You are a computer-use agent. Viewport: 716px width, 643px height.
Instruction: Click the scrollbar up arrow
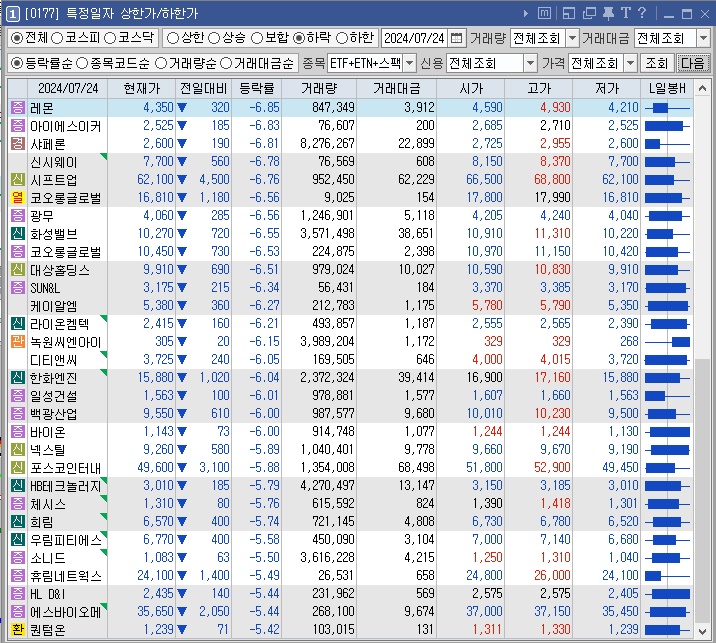tap(702, 88)
